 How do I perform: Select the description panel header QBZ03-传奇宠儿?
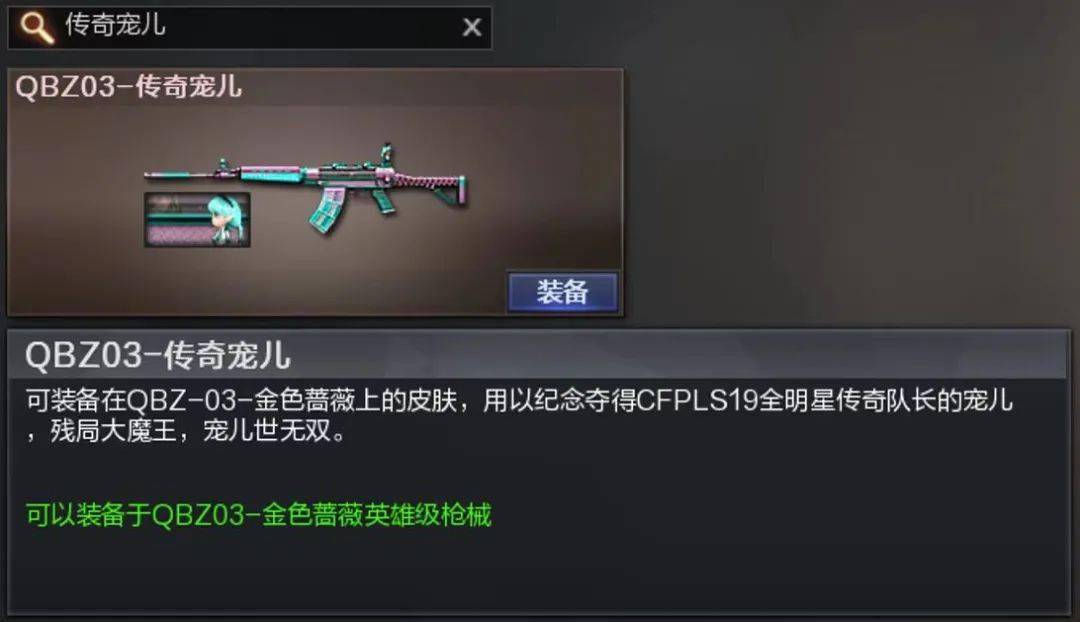pos(158,355)
